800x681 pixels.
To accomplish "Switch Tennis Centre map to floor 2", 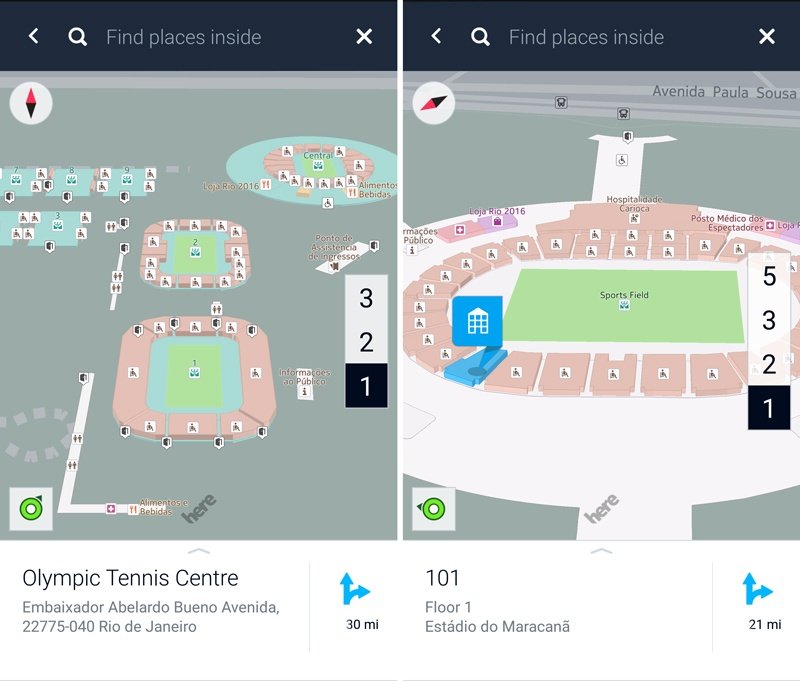I will (x=366, y=341).
